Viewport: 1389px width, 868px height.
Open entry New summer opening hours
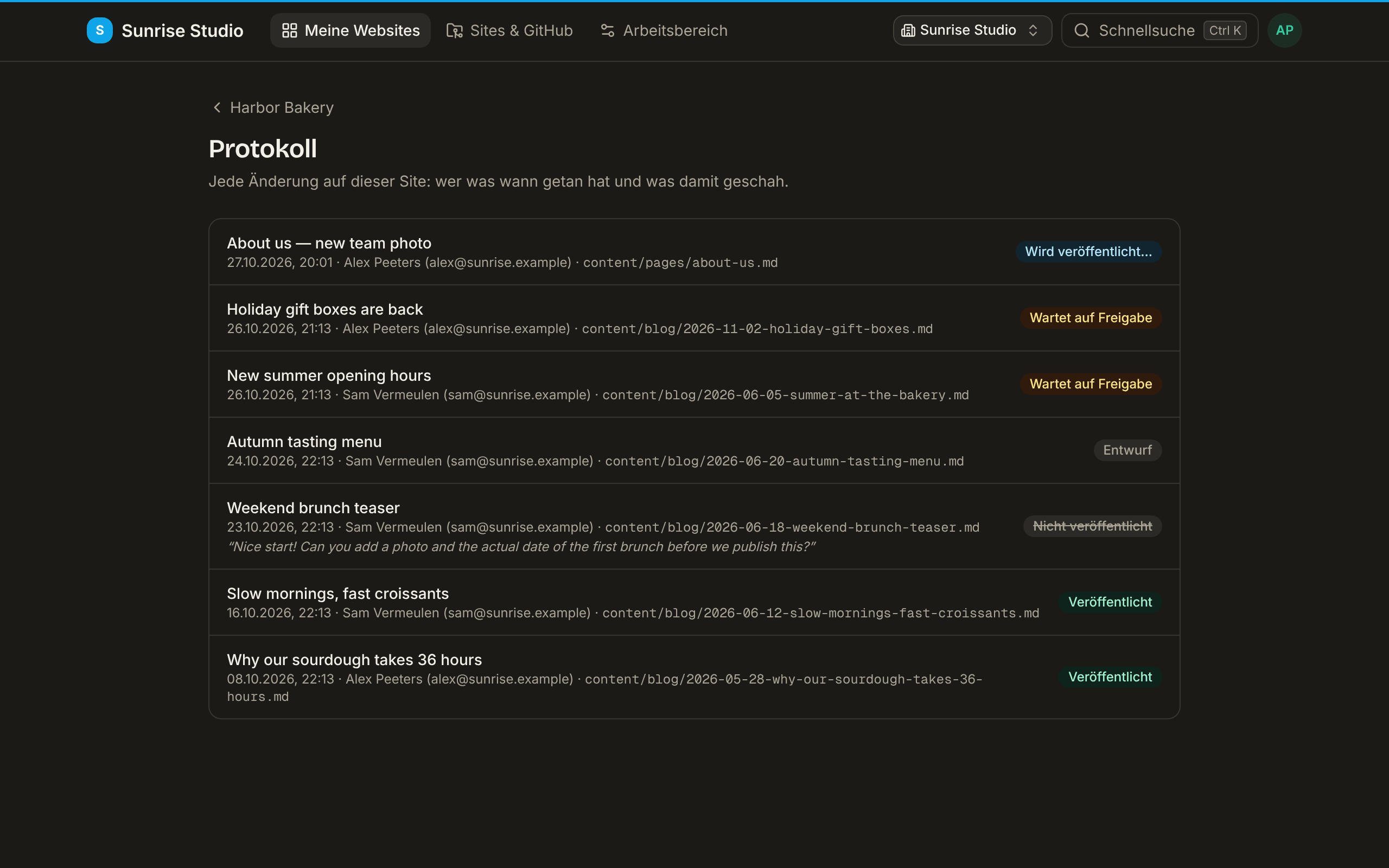point(694,384)
